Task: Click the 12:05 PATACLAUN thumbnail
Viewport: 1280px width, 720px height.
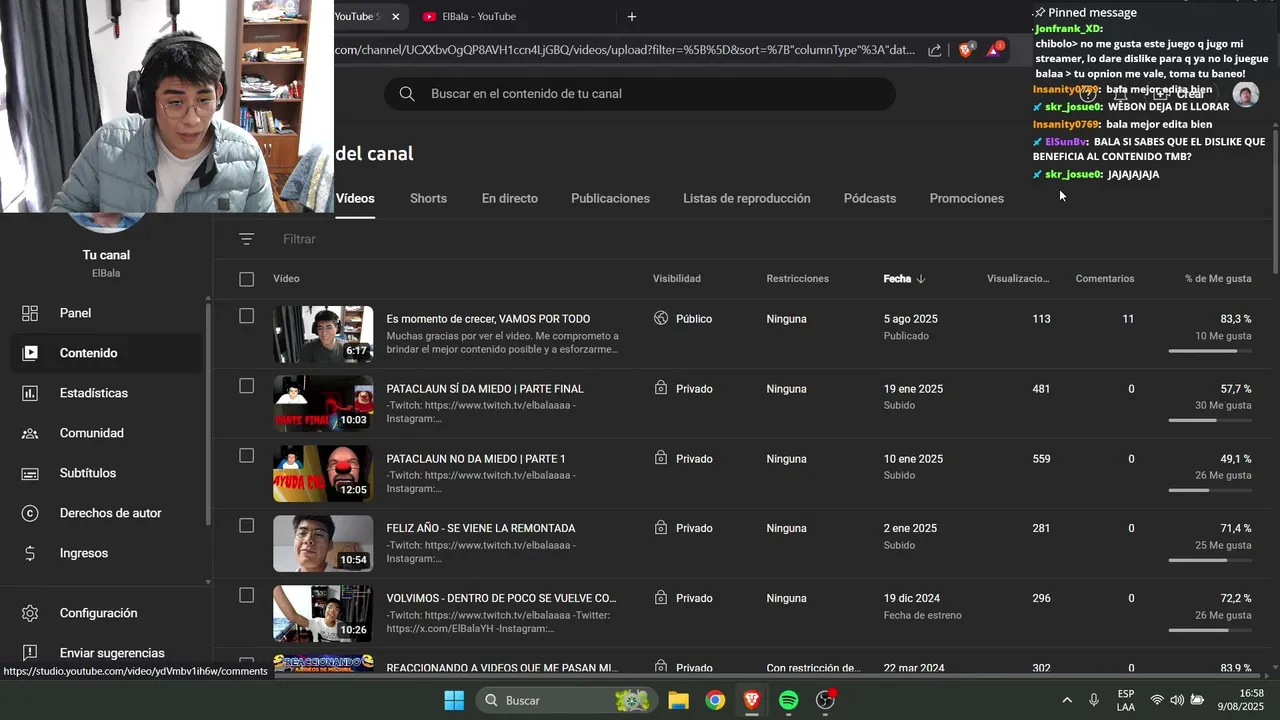Action: pos(323,474)
